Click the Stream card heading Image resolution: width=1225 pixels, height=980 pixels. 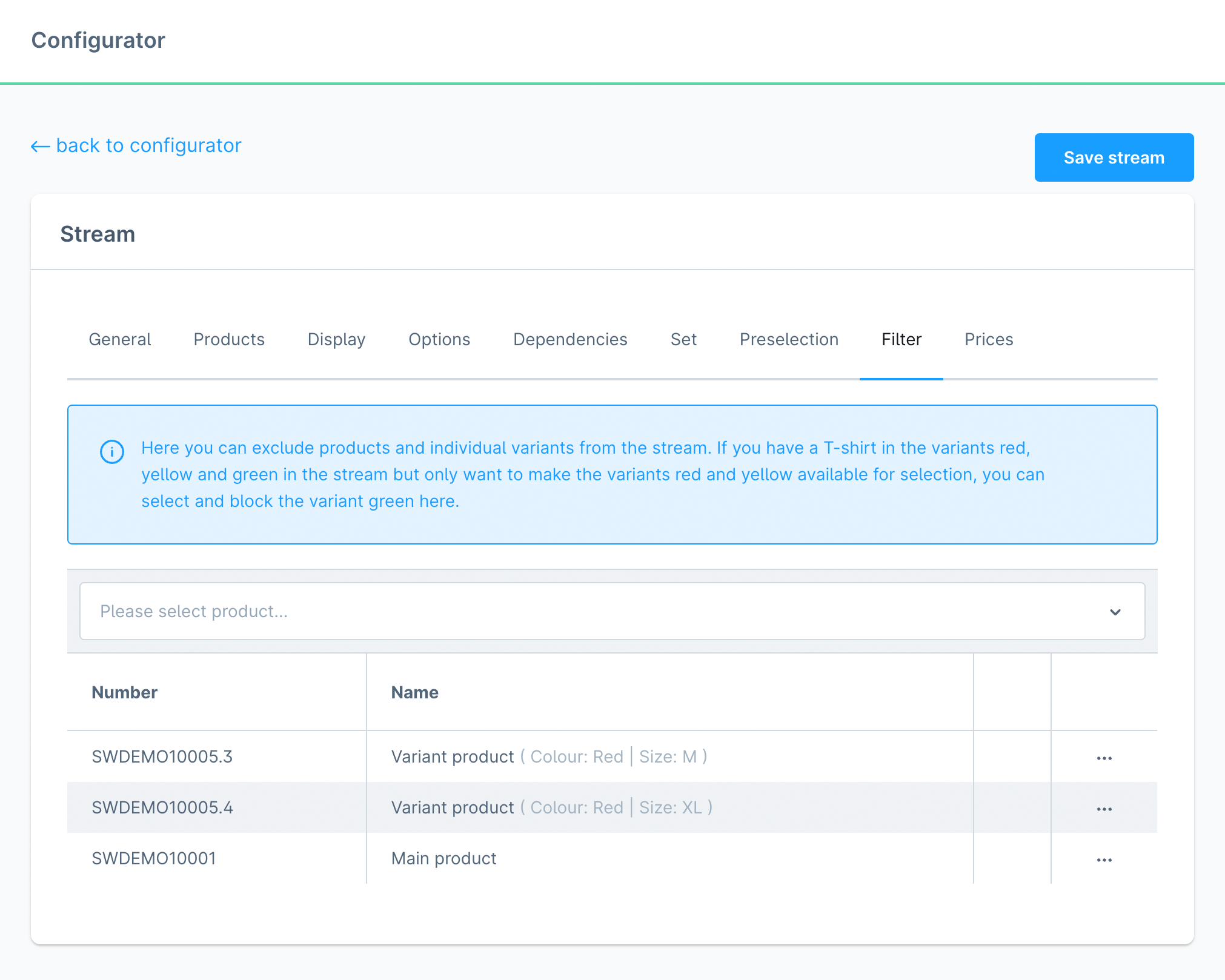tap(98, 234)
